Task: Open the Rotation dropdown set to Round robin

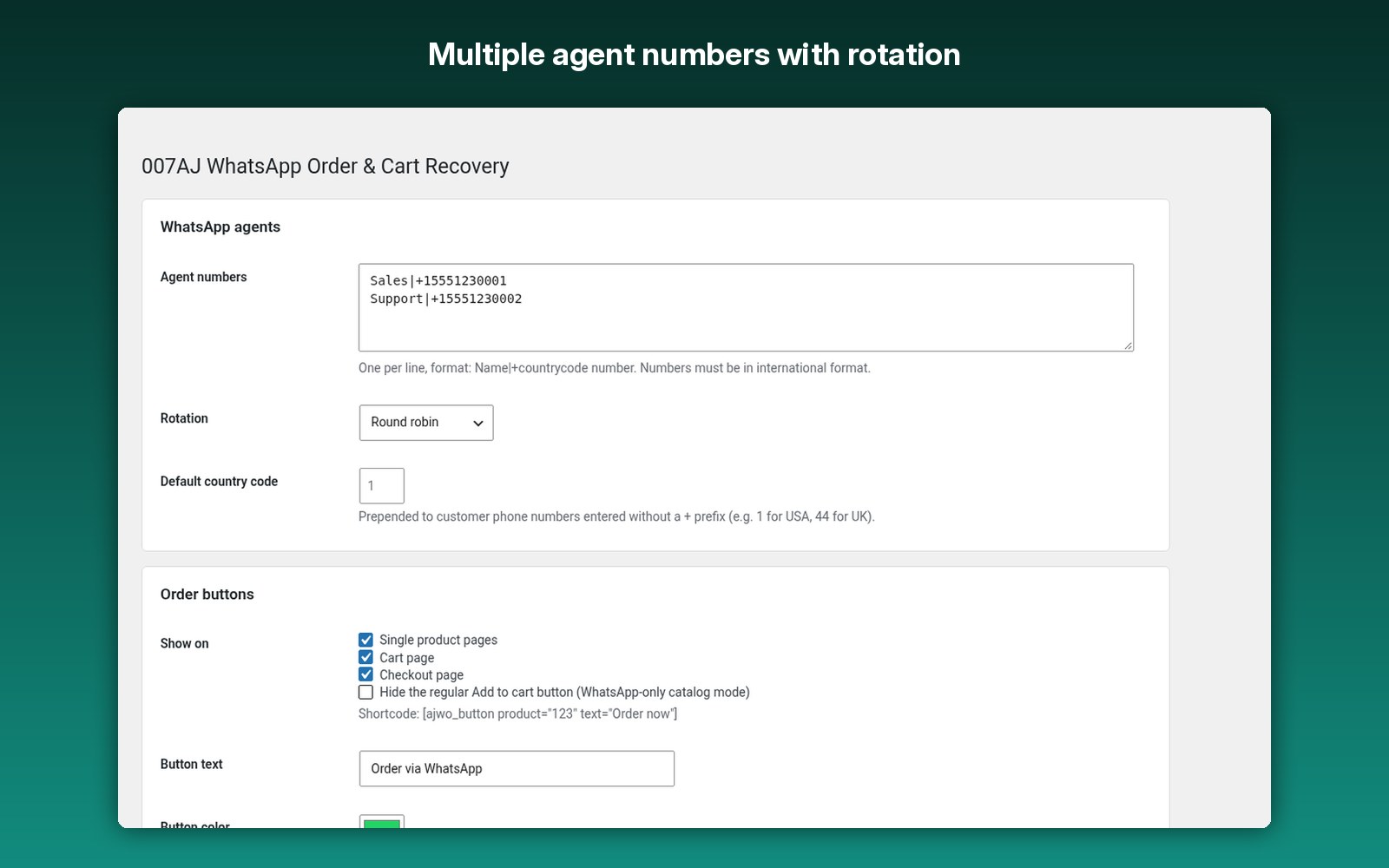Action: pyautogui.click(x=426, y=423)
